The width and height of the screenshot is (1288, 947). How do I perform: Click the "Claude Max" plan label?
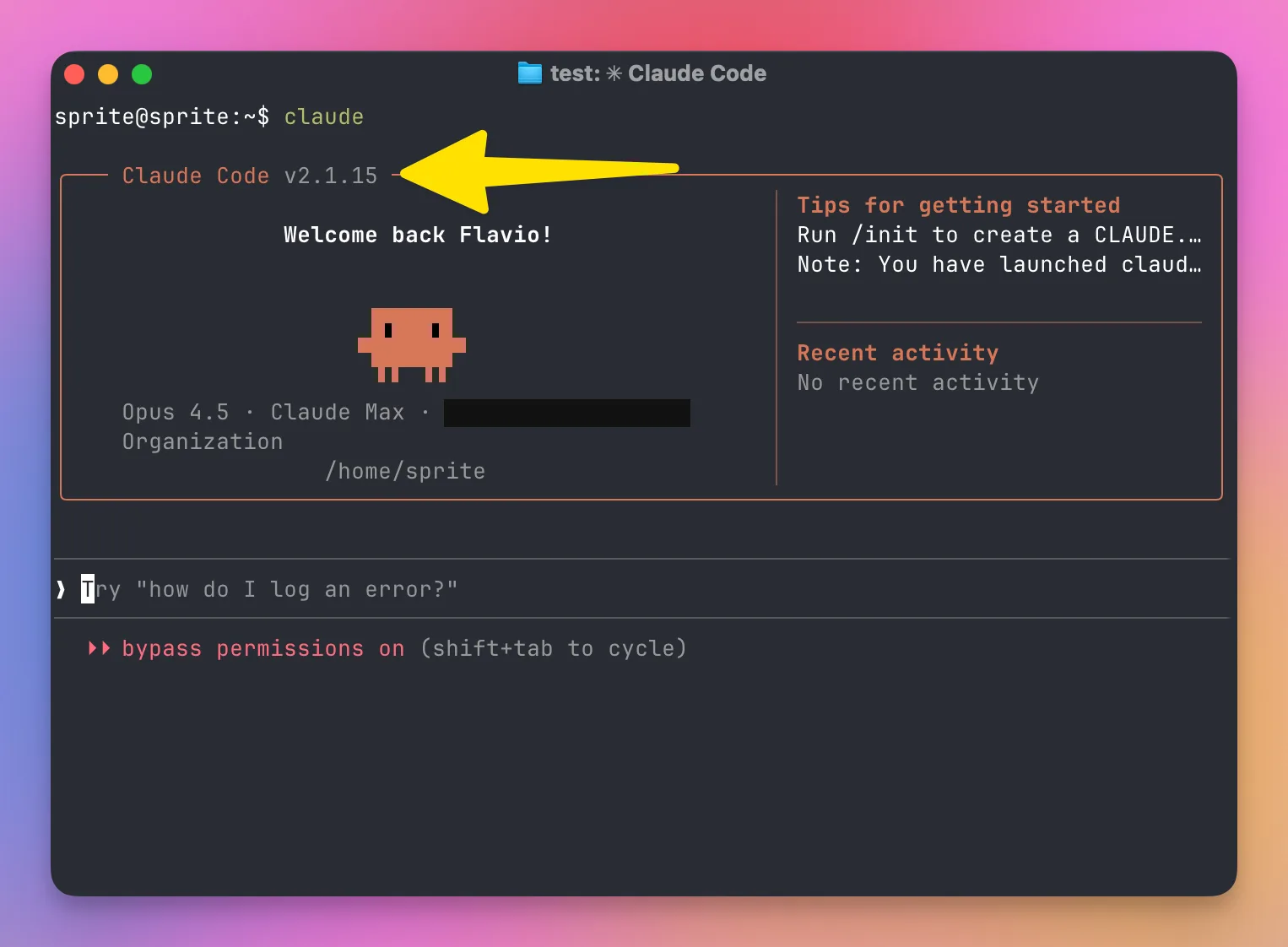[x=338, y=412]
